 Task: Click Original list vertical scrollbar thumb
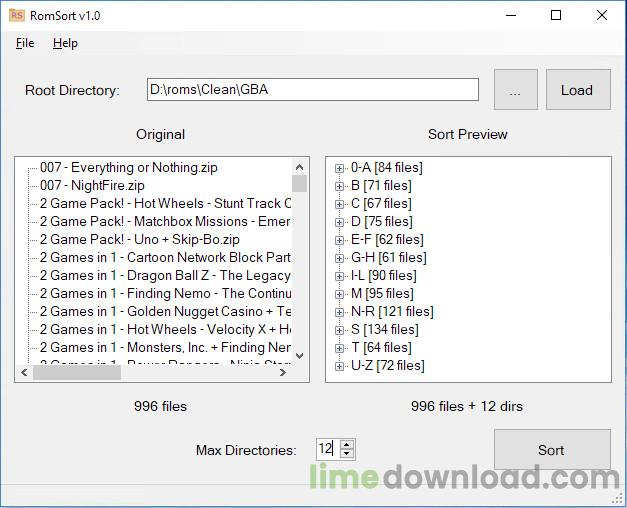pyautogui.click(x=300, y=184)
